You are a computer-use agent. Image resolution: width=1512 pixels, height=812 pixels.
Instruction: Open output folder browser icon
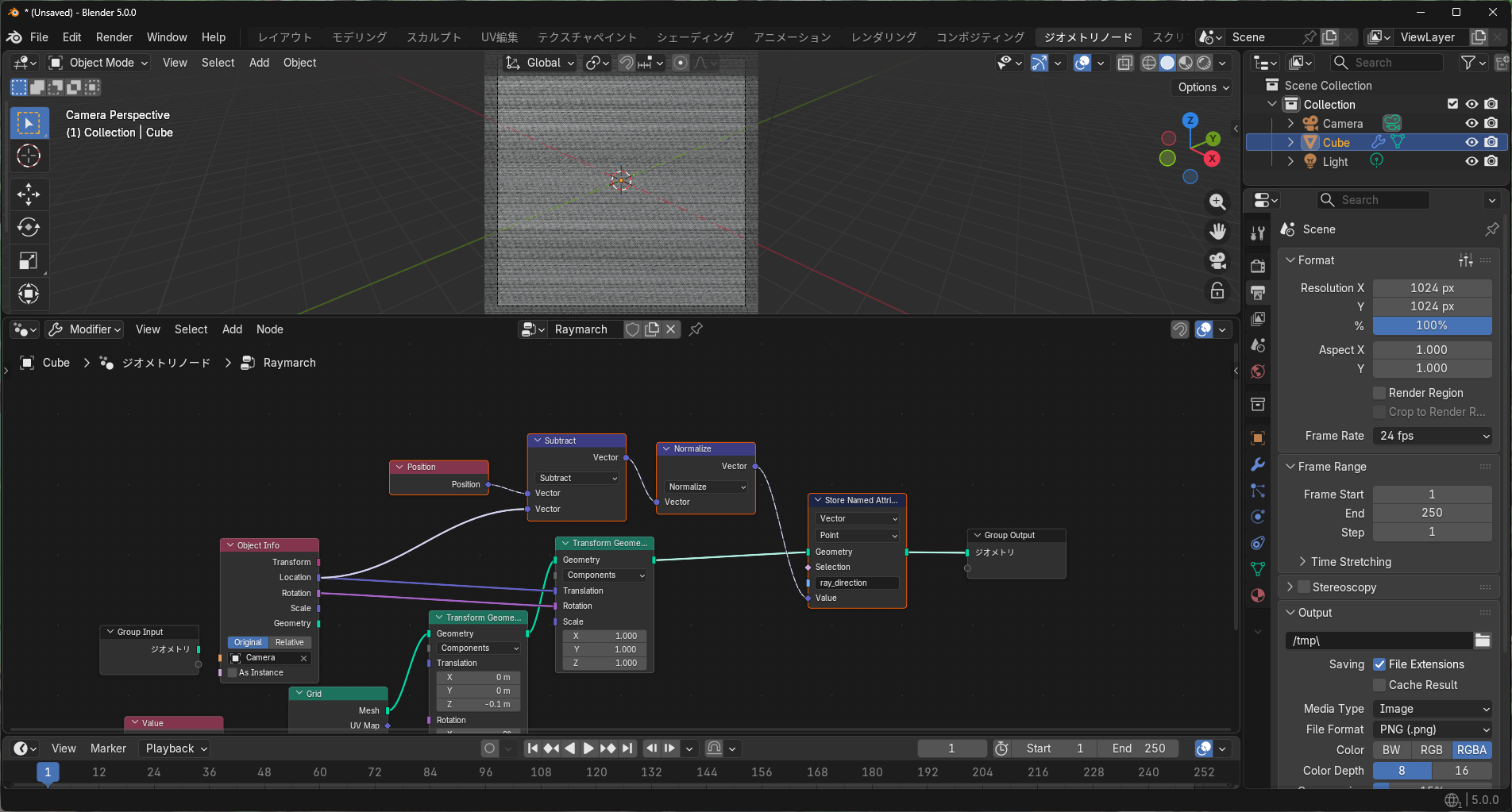pos(1483,641)
